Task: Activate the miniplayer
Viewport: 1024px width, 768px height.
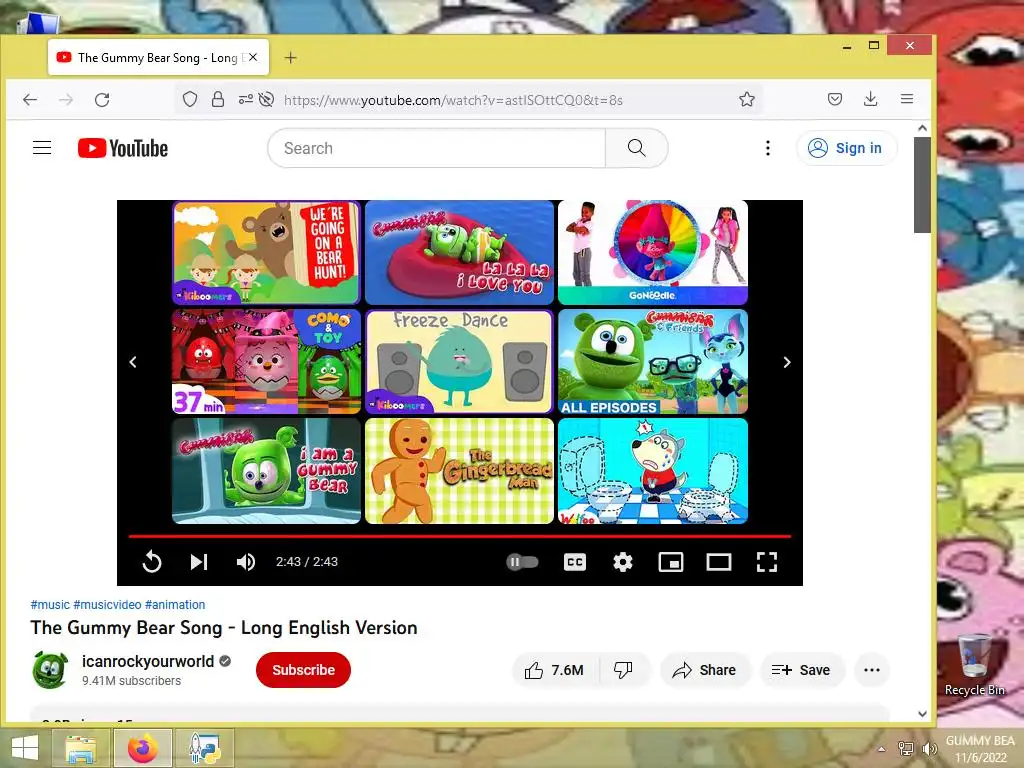Action: 671,562
